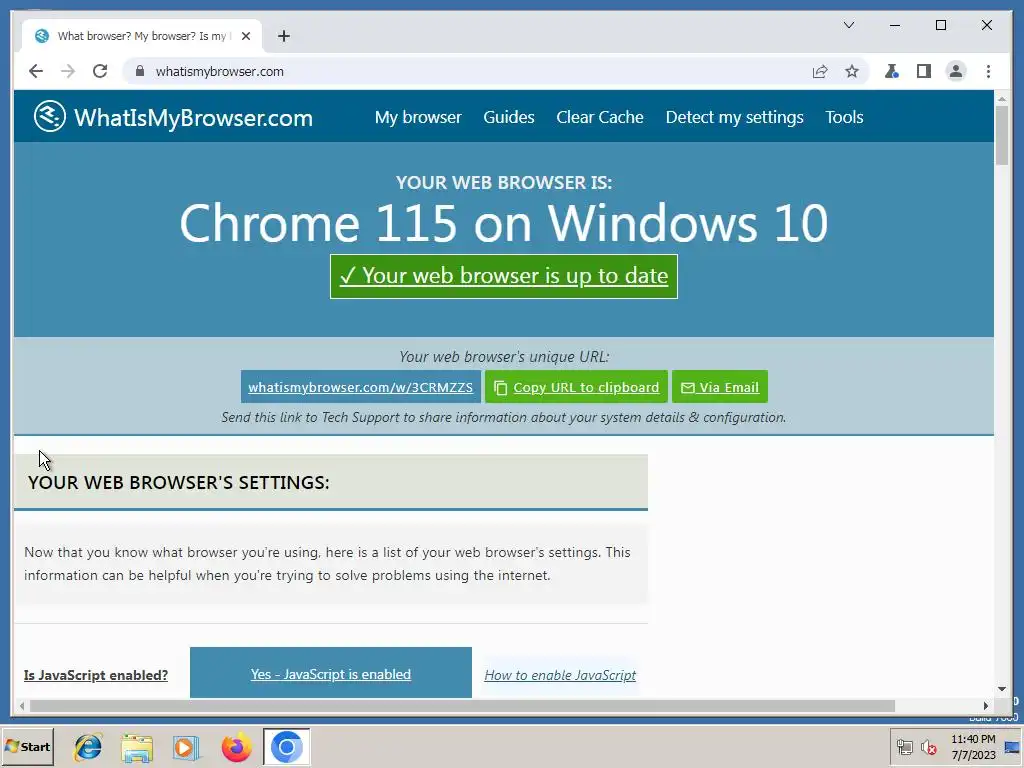The image size is (1024, 768).
Task: Open the My browser menu item
Action: pyautogui.click(x=418, y=118)
